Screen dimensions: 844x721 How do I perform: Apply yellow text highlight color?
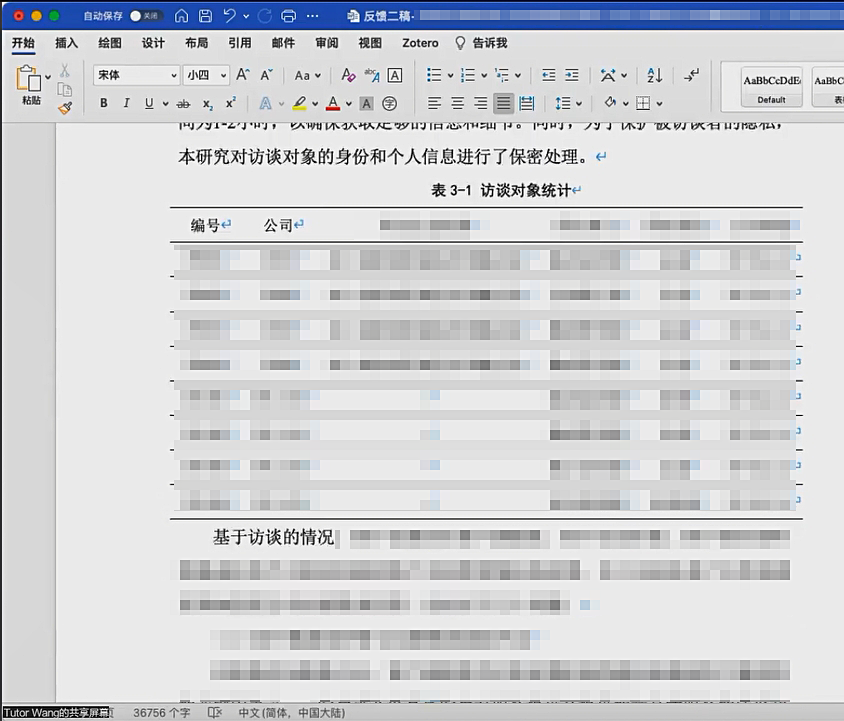300,103
